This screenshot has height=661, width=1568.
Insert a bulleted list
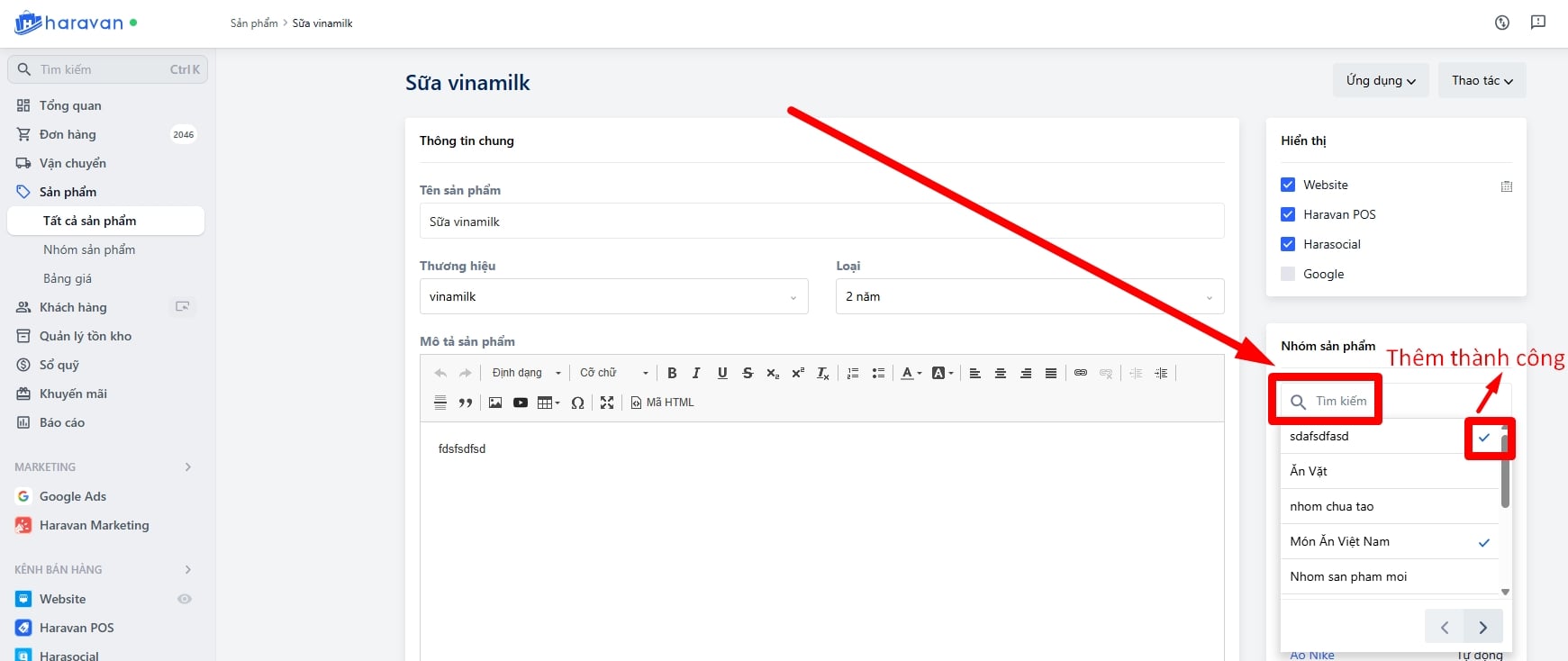878,373
